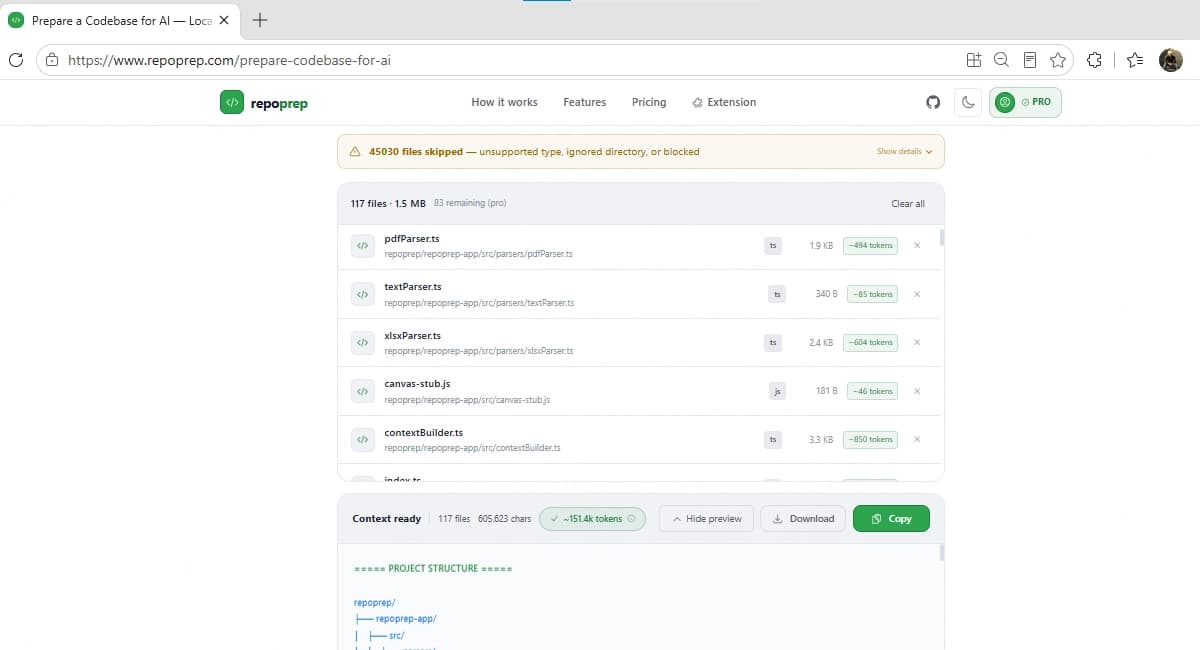The height and width of the screenshot is (650, 1200).
Task: Remove contextBuilder.ts from the list
Action: coord(917,439)
